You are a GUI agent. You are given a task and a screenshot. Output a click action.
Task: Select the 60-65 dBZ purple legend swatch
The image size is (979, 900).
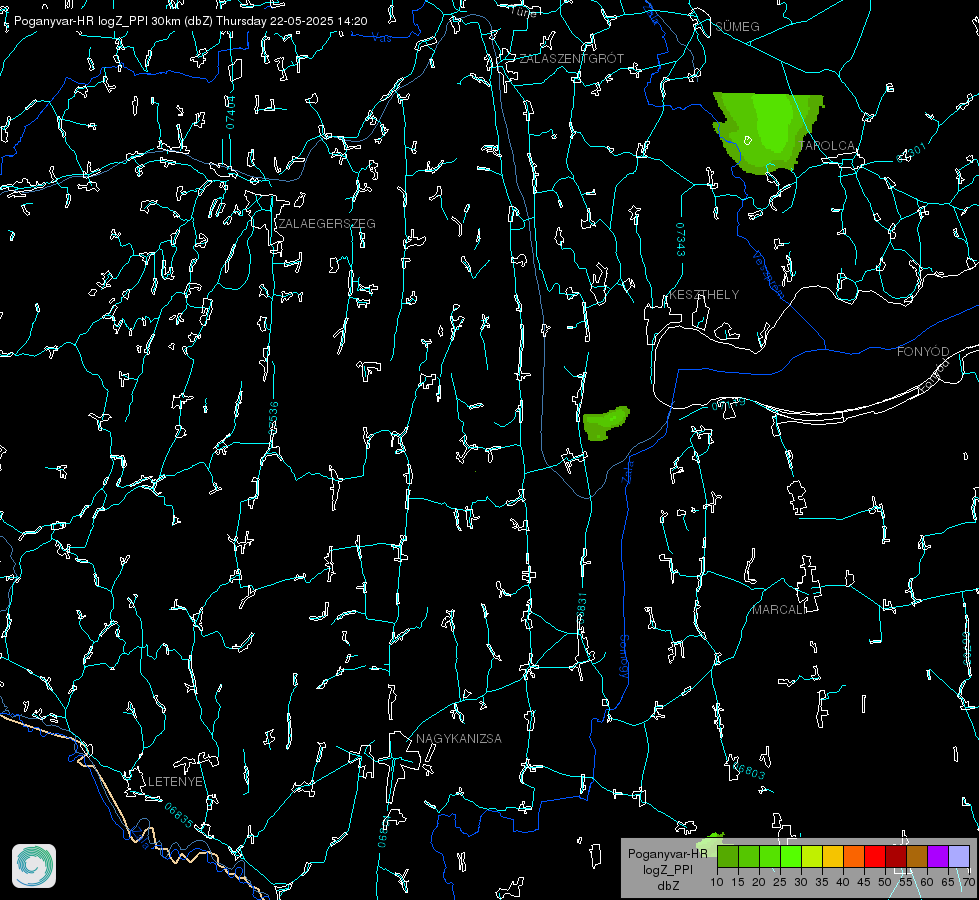click(x=938, y=856)
